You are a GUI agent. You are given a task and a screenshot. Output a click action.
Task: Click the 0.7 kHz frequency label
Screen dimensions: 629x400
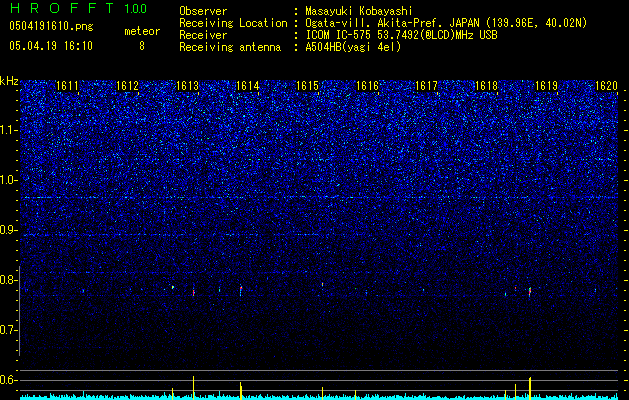coord(9,330)
